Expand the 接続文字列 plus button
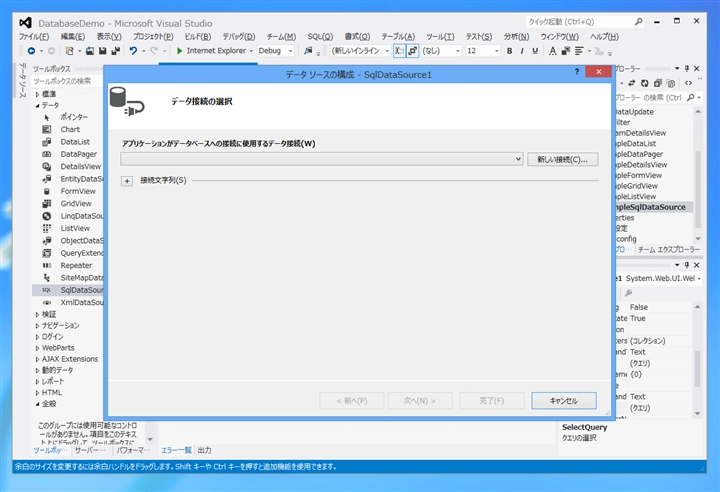This screenshot has height=492, width=720. coord(127,181)
